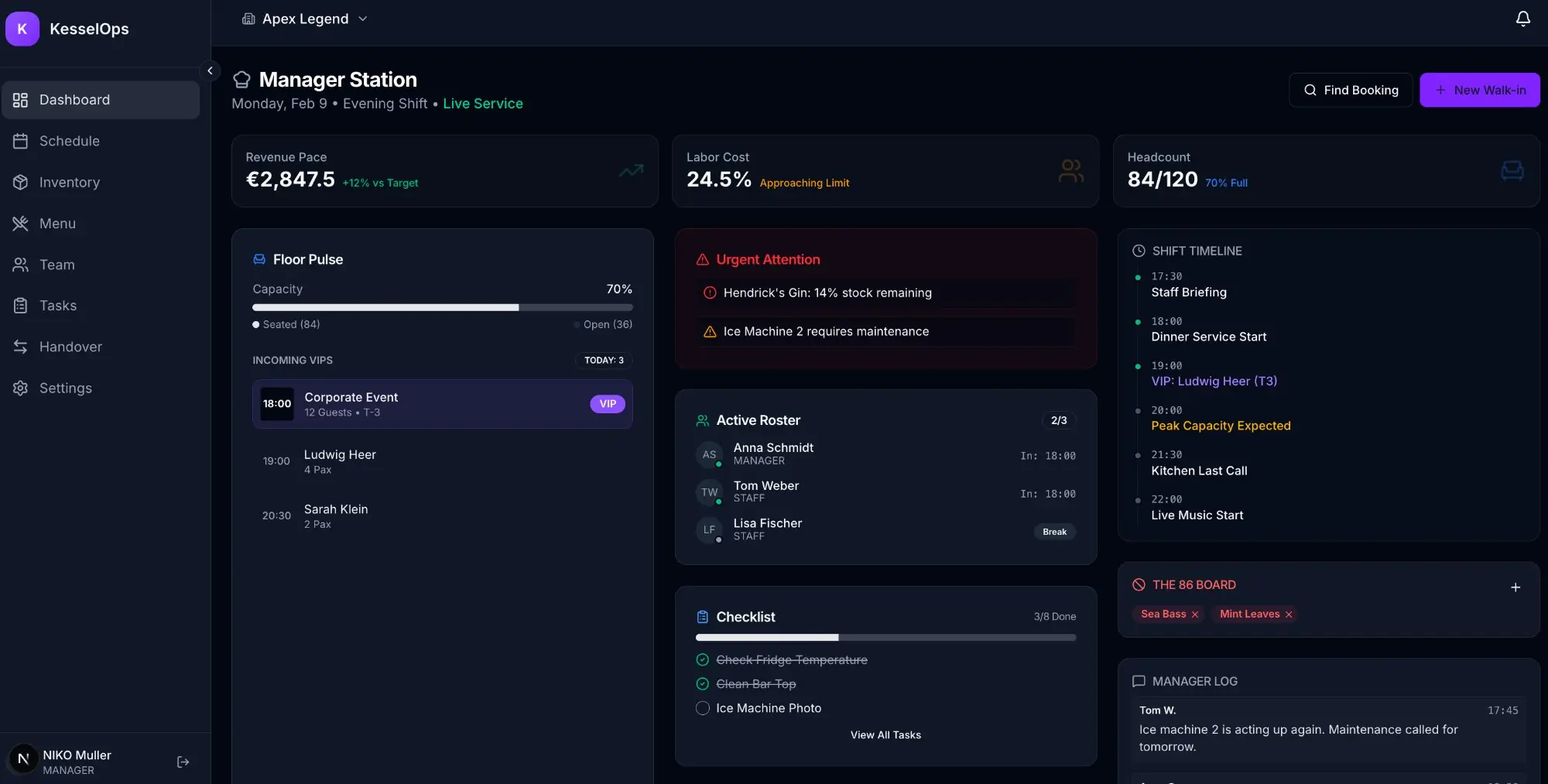This screenshot has height=784, width=1548.
Task: Click the Capacity progress bar
Action: [x=443, y=307]
